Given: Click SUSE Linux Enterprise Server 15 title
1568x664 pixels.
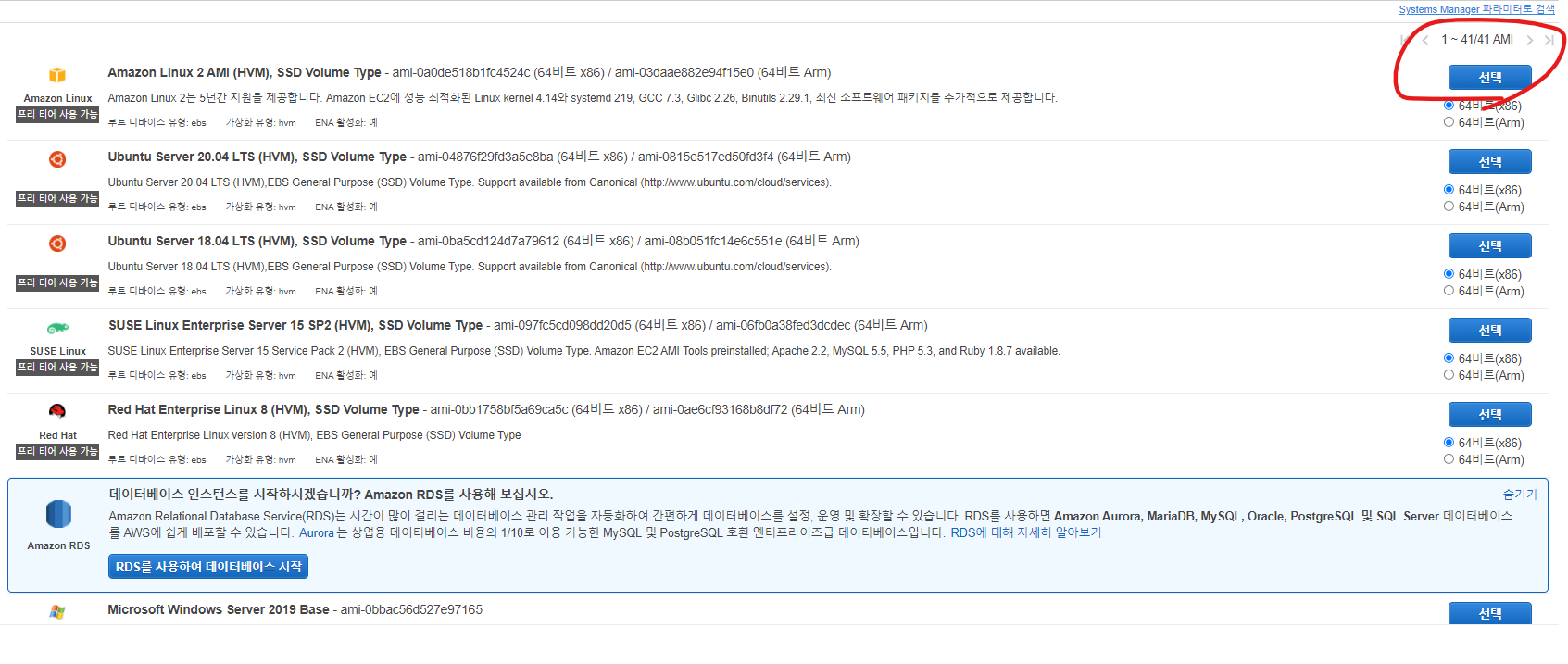Looking at the screenshot, I should (295, 325).
